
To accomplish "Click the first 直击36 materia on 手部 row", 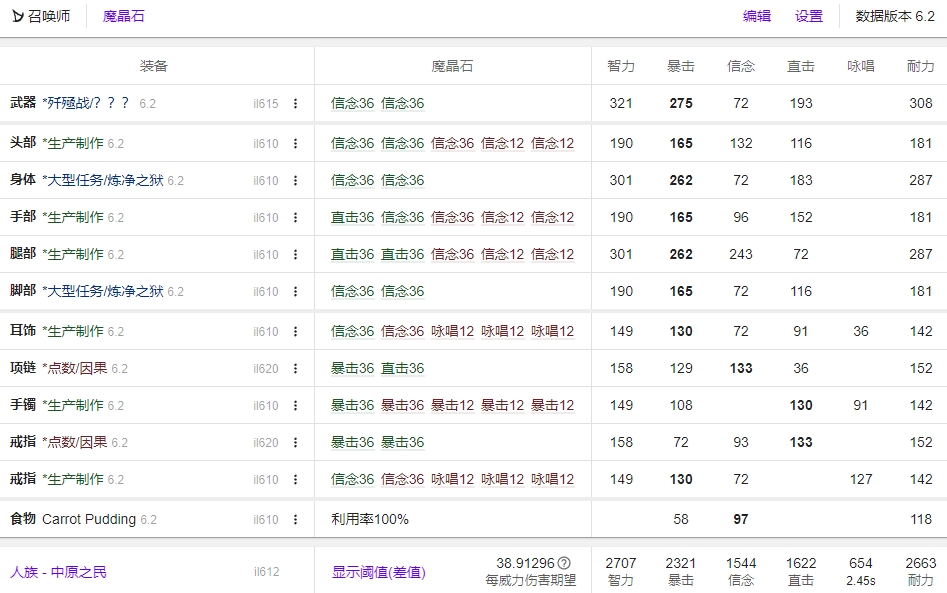I will tap(352, 218).
